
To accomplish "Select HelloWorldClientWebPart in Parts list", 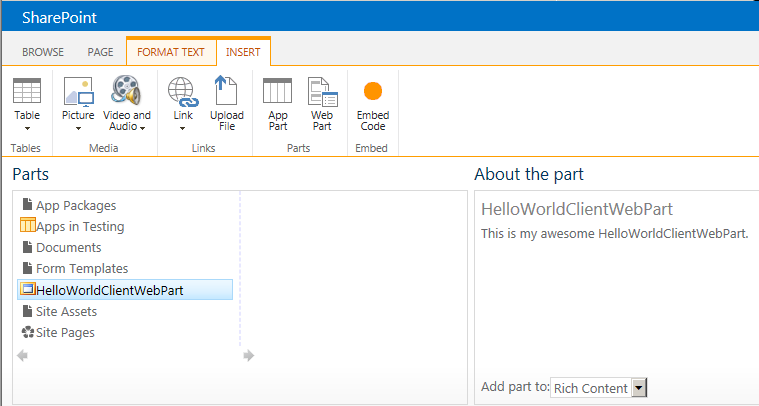I will (125, 290).
